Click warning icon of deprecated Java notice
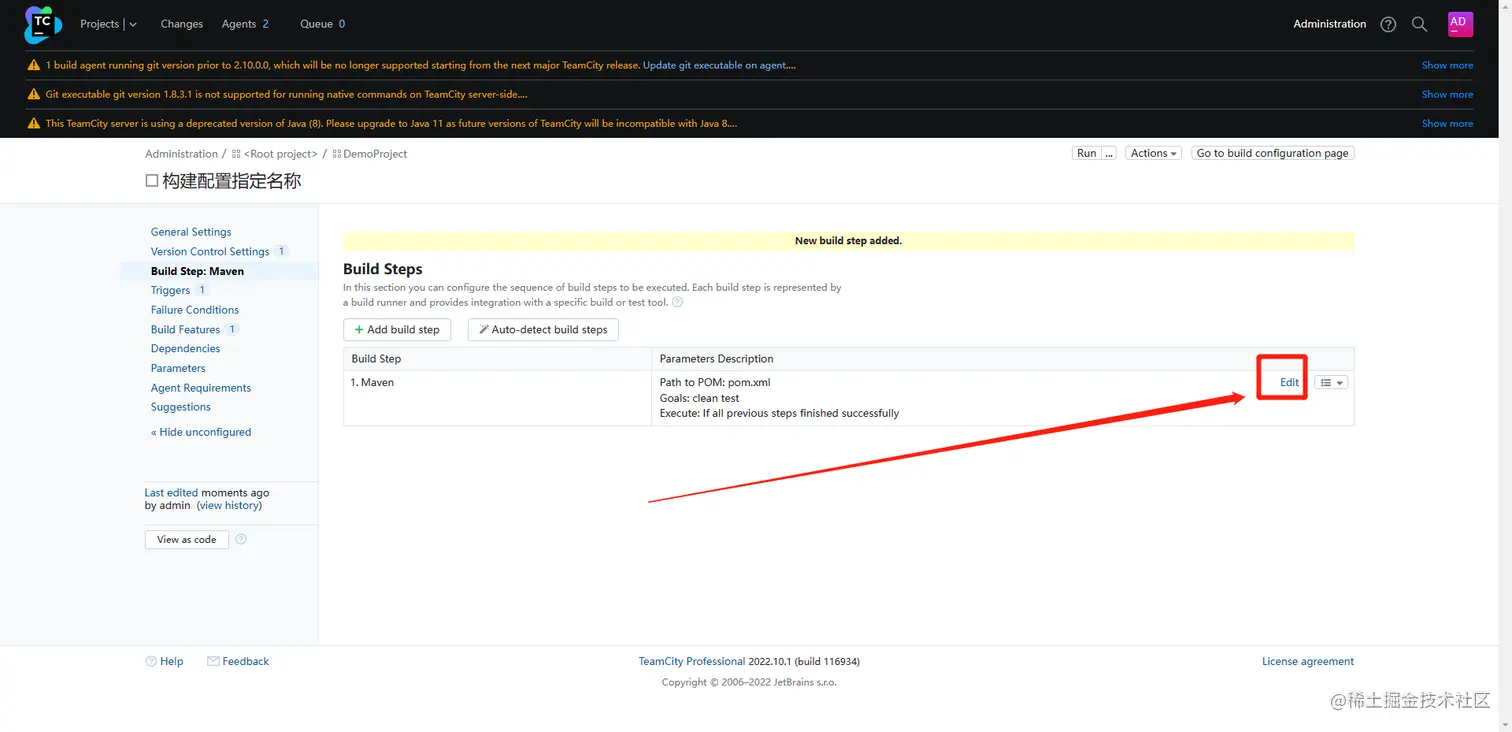This screenshot has width=1512, height=732. click(34, 123)
